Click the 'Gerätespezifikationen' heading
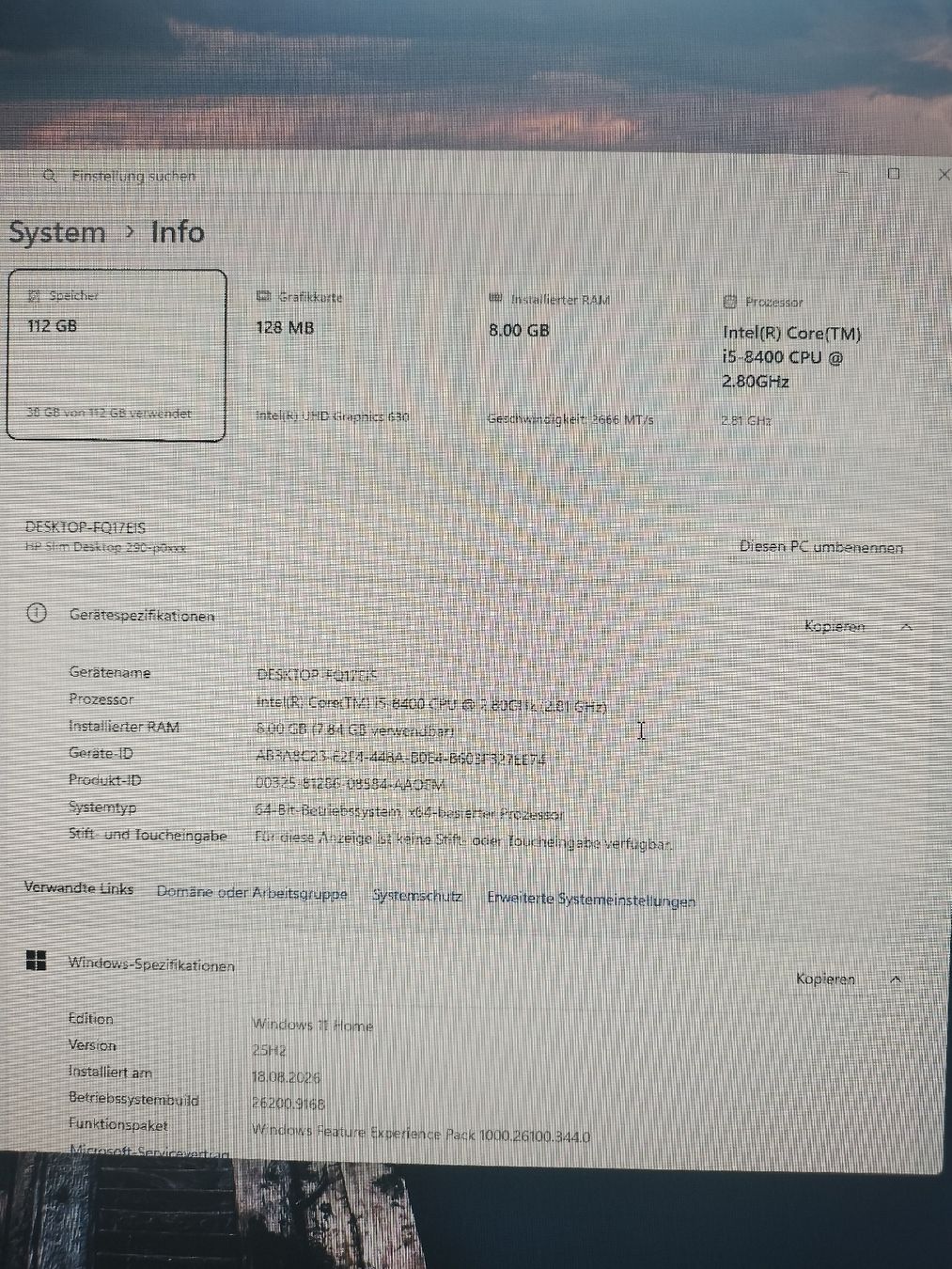 point(142,616)
